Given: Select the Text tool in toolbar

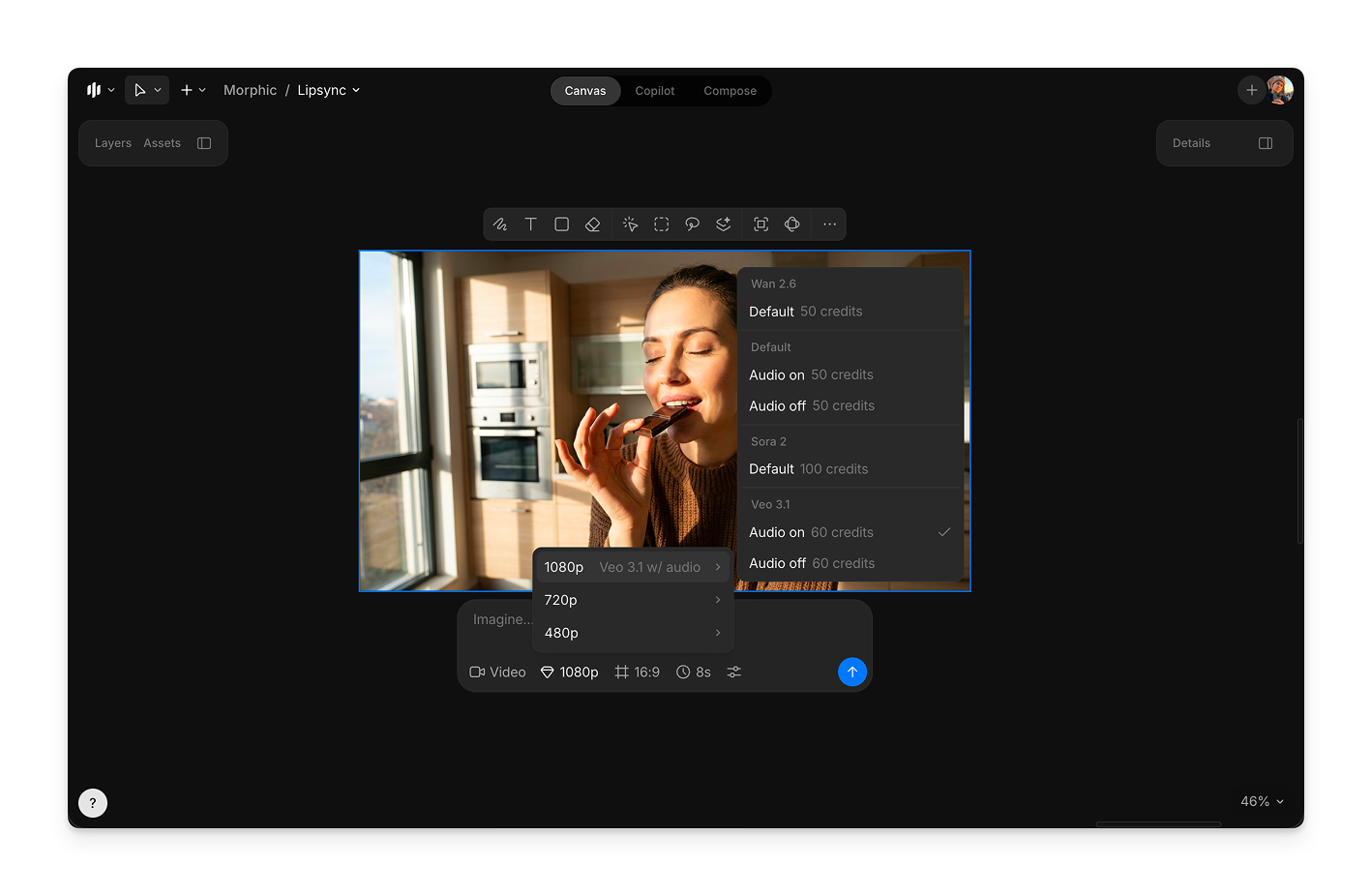Looking at the screenshot, I should coord(530,224).
